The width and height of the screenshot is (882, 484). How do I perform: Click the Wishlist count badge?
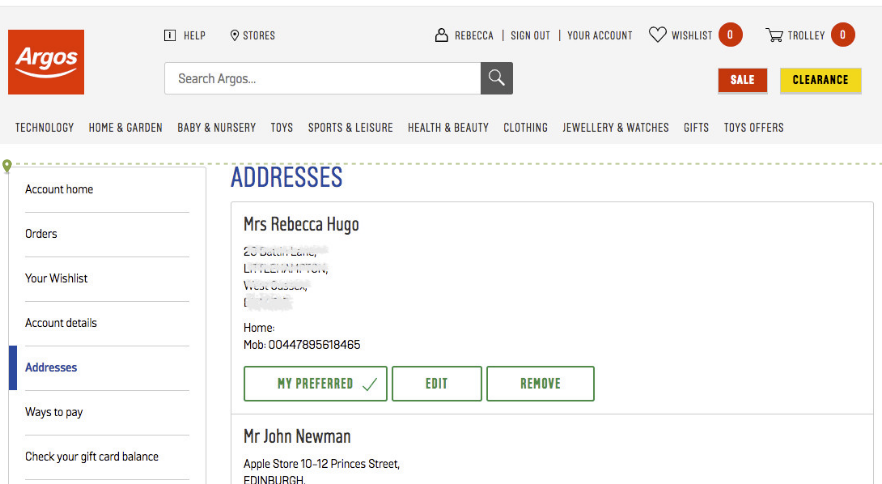pyautogui.click(x=730, y=35)
